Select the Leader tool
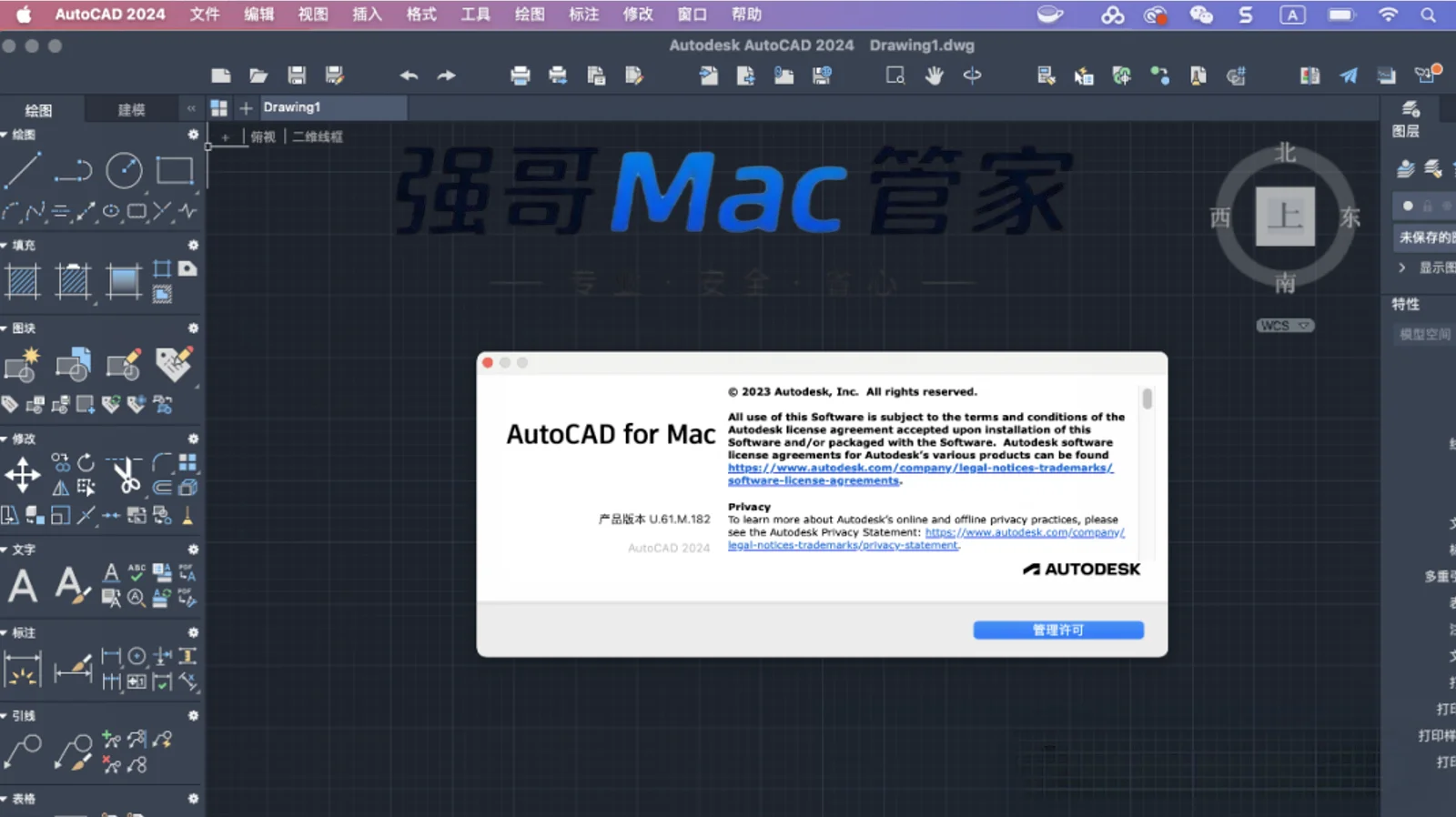Image resolution: width=1456 pixels, height=817 pixels. (23, 751)
